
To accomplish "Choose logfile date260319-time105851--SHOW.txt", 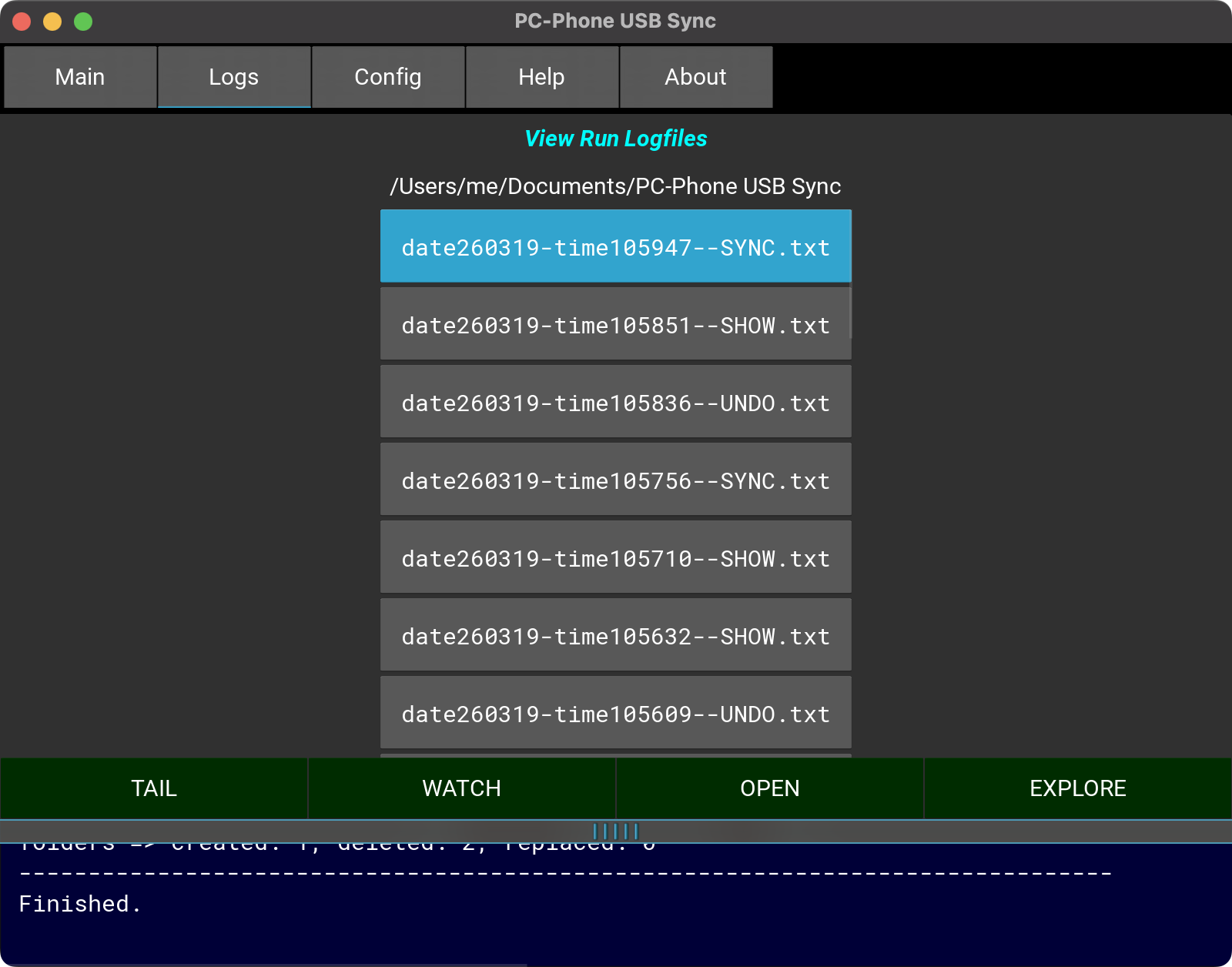I will pos(615,325).
